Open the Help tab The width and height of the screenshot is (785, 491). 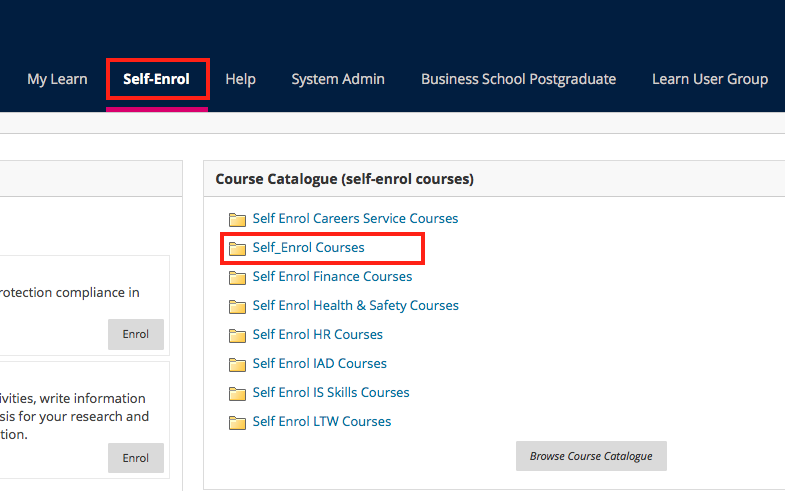(240, 79)
